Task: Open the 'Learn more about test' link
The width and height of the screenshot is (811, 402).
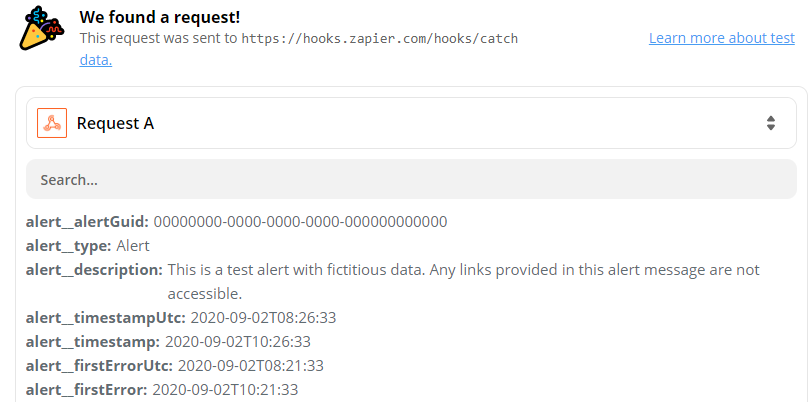Action: tap(721, 38)
